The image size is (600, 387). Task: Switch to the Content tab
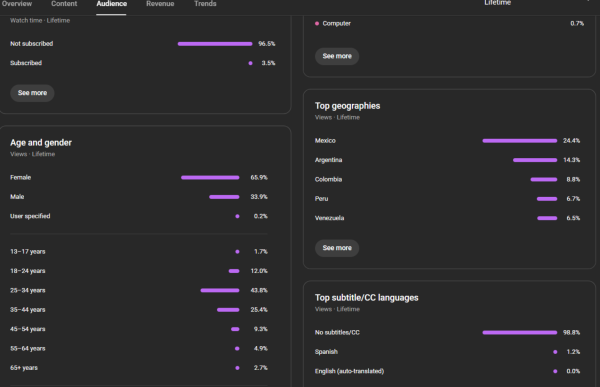[64, 4]
